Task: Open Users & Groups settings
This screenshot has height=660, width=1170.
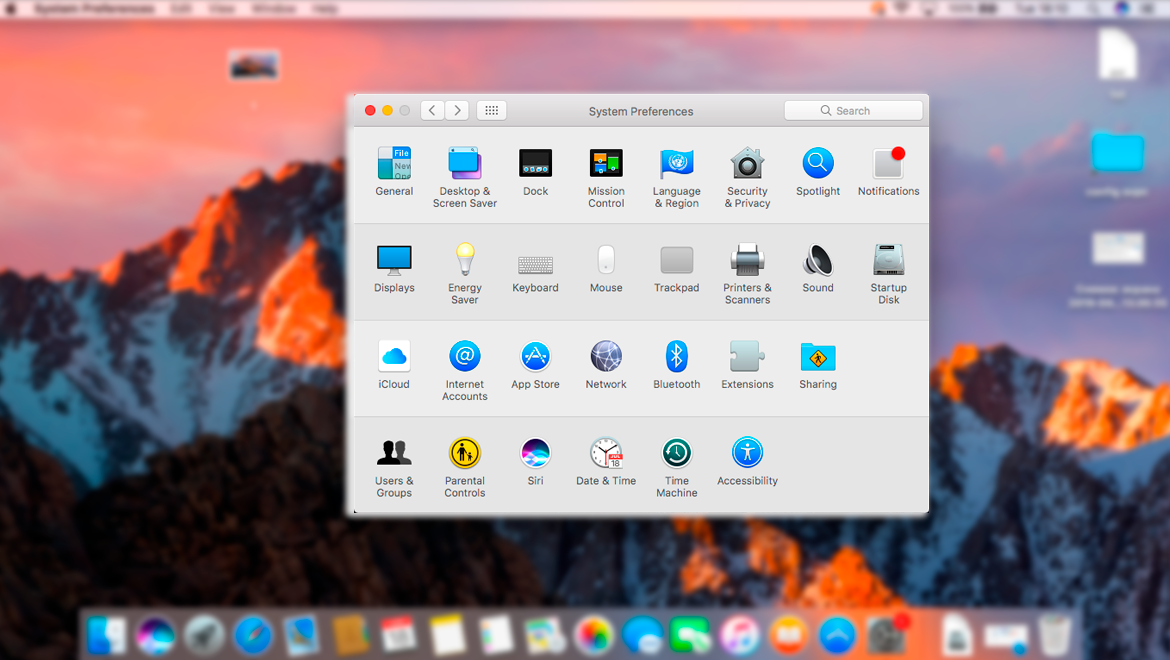Action: (x=394, y=468)
